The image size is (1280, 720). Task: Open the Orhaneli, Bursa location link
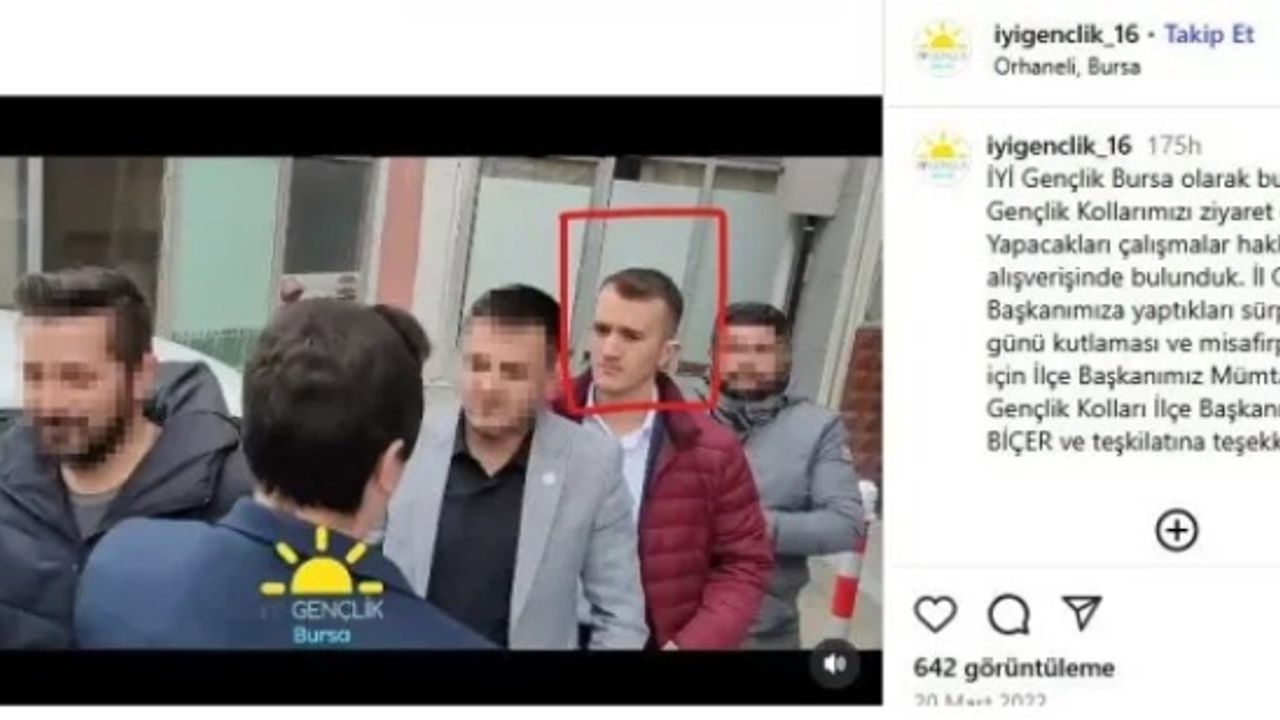pos(1066,67)
